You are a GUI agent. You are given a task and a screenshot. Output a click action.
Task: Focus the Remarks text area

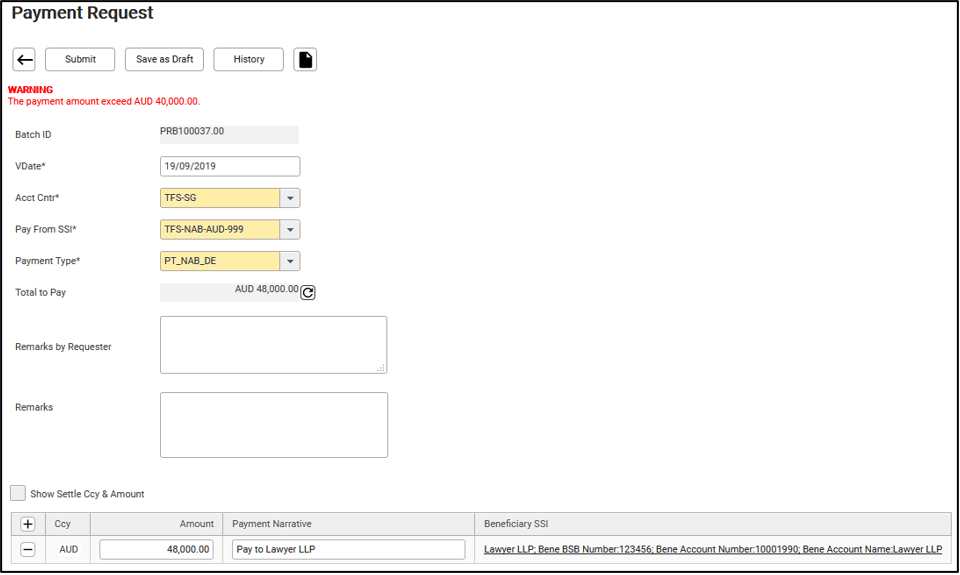(x=273, y=425)
